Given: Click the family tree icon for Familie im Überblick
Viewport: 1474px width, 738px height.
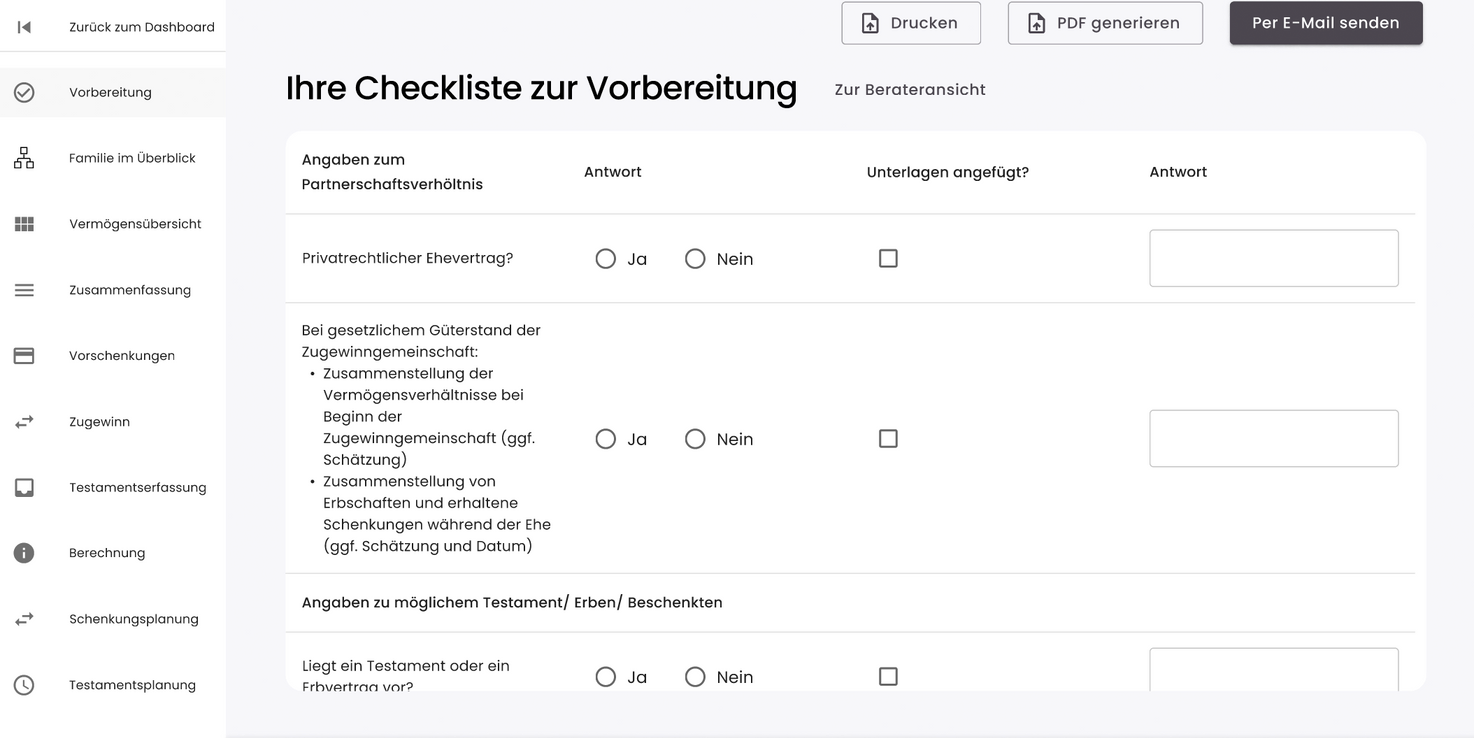Looking at the screenshot, I should click(x=24, y=158).
